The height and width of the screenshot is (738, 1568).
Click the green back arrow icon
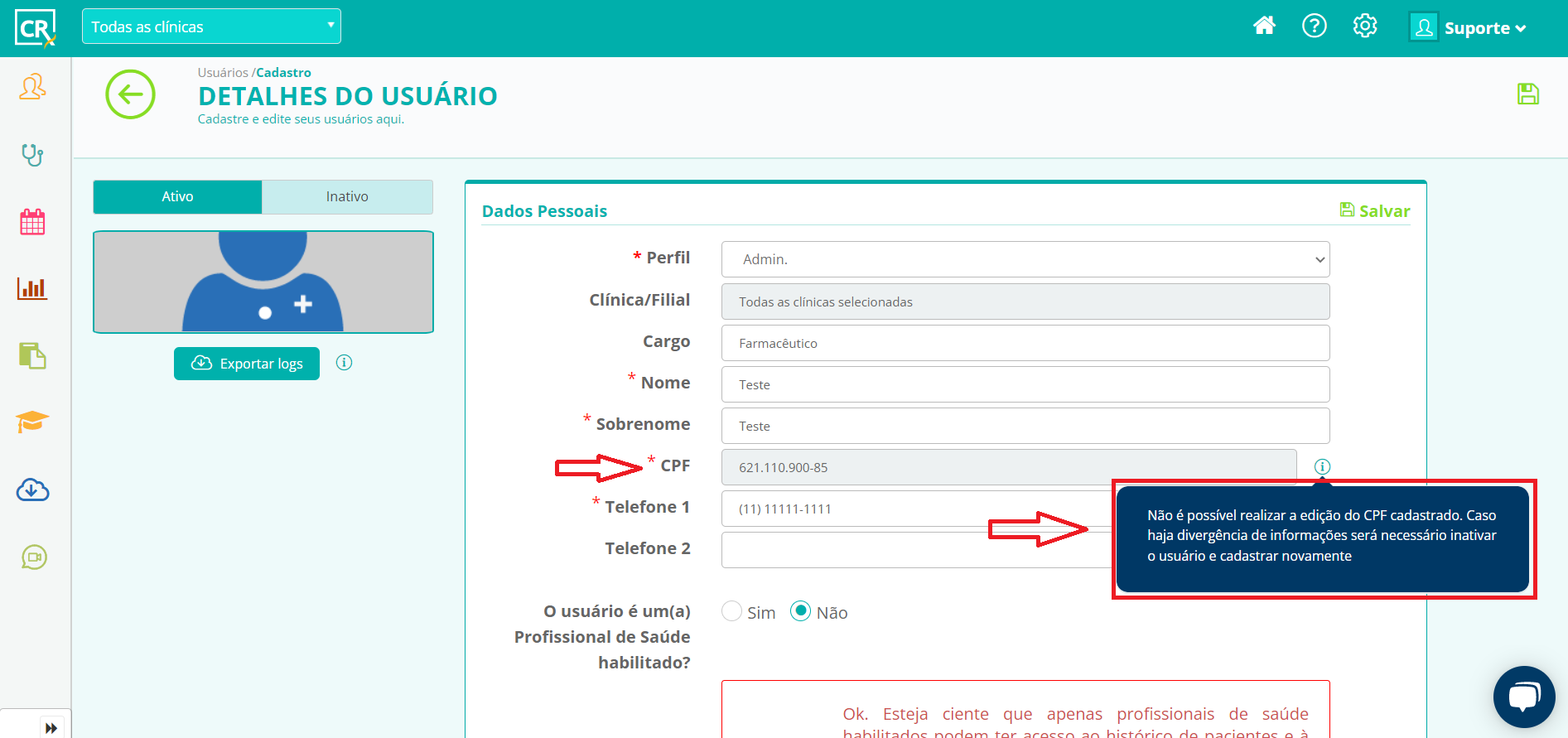130,94
